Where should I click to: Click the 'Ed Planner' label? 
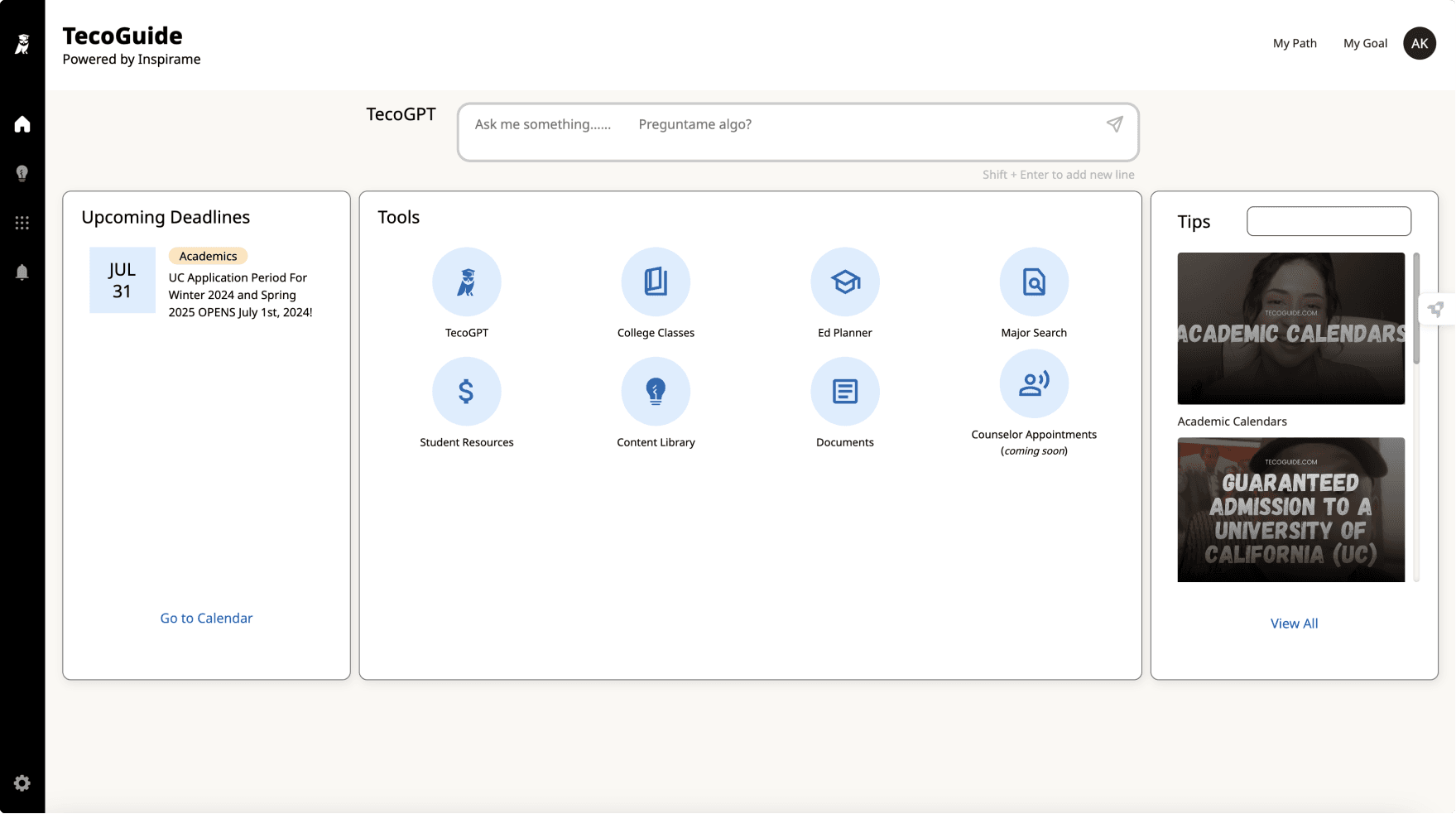point(845,333)
